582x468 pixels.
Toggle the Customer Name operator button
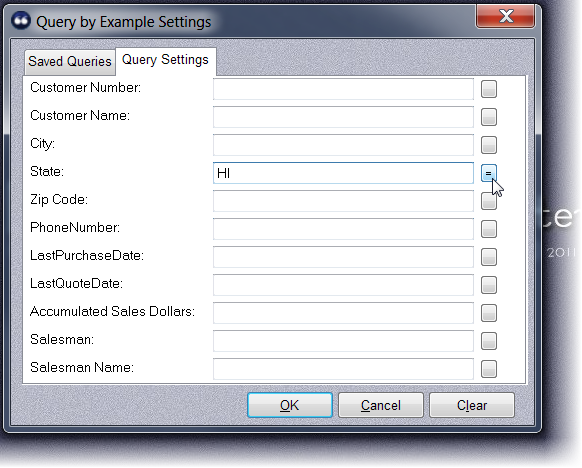click(x=488, y=117)
